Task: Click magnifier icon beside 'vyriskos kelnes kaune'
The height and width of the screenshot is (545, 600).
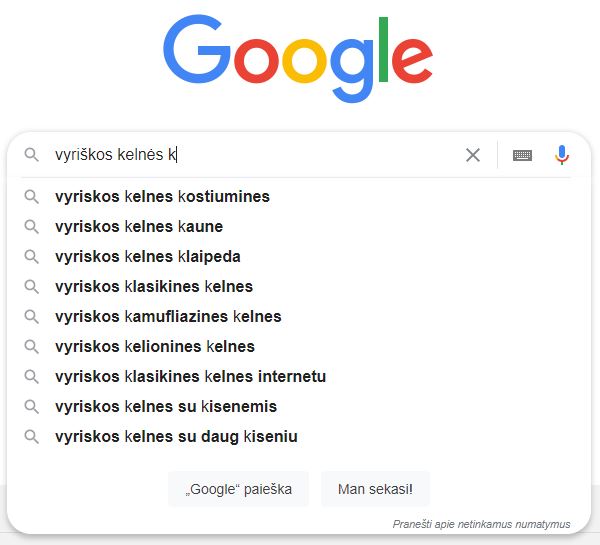Action: tap(32, 227)
